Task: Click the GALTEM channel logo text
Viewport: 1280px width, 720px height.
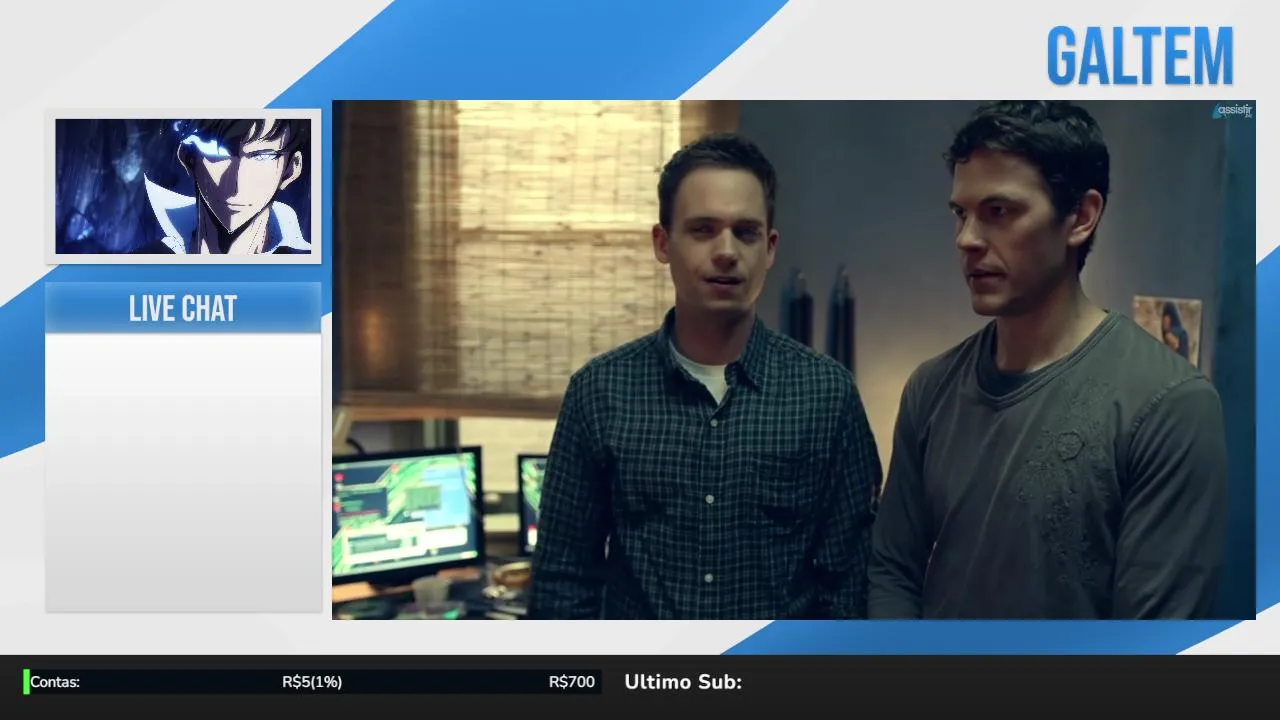Action: coord(1140,56)
